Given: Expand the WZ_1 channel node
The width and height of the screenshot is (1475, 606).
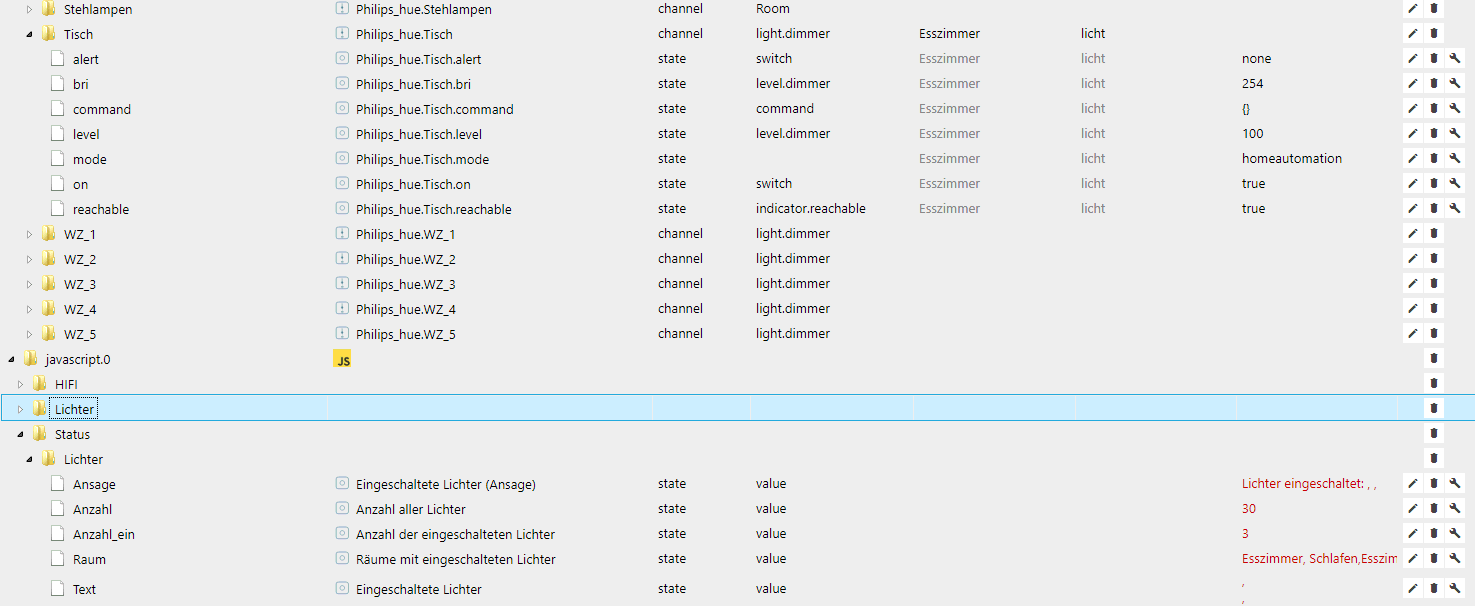Looking at the screenshot, I should coord(29,234).
